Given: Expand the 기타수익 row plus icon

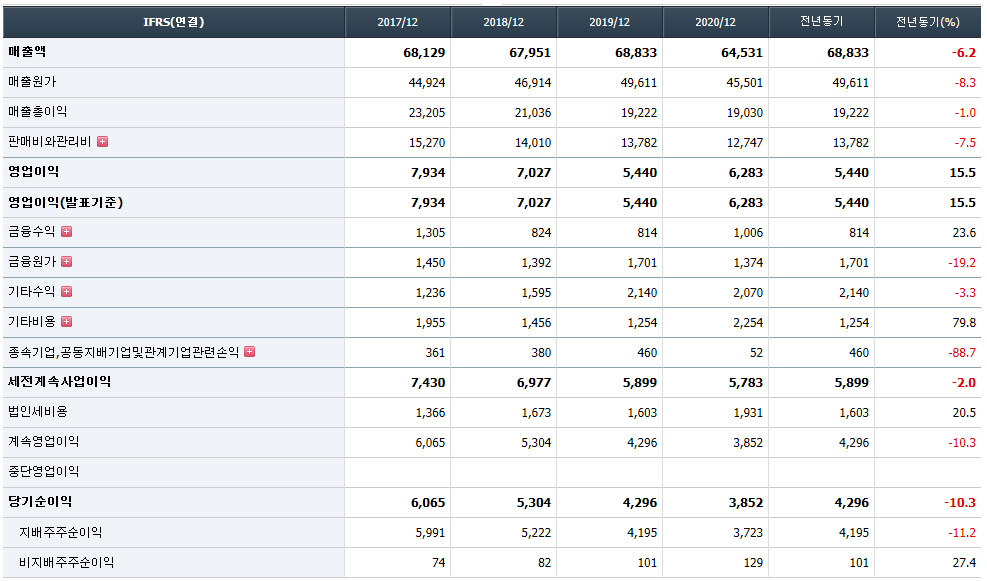Looking at the screenshot, I should click(66, 291).
